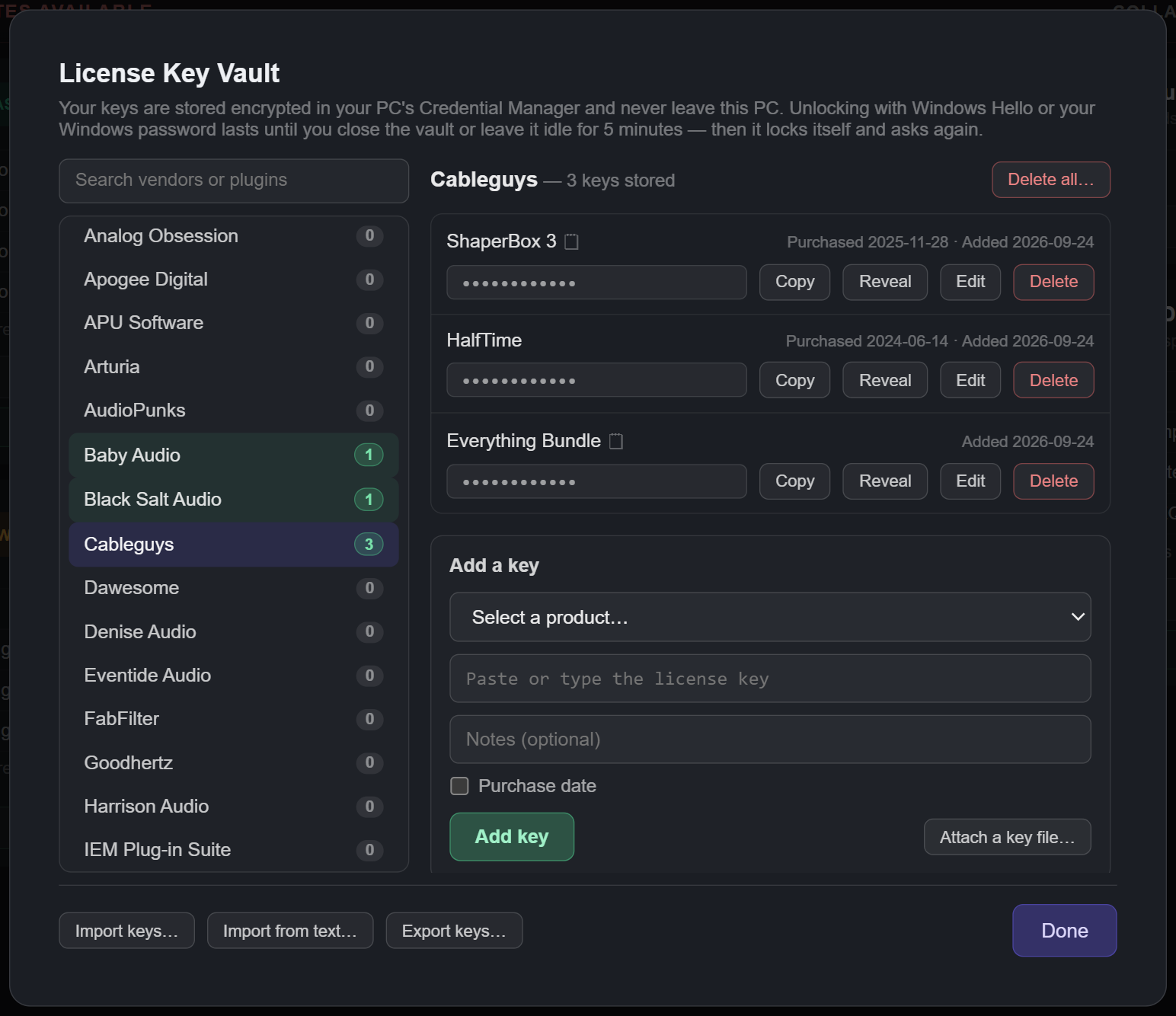Delete the Everything Bundle key
Screen dimensions: 1176x1016
tap(1053, 481)
